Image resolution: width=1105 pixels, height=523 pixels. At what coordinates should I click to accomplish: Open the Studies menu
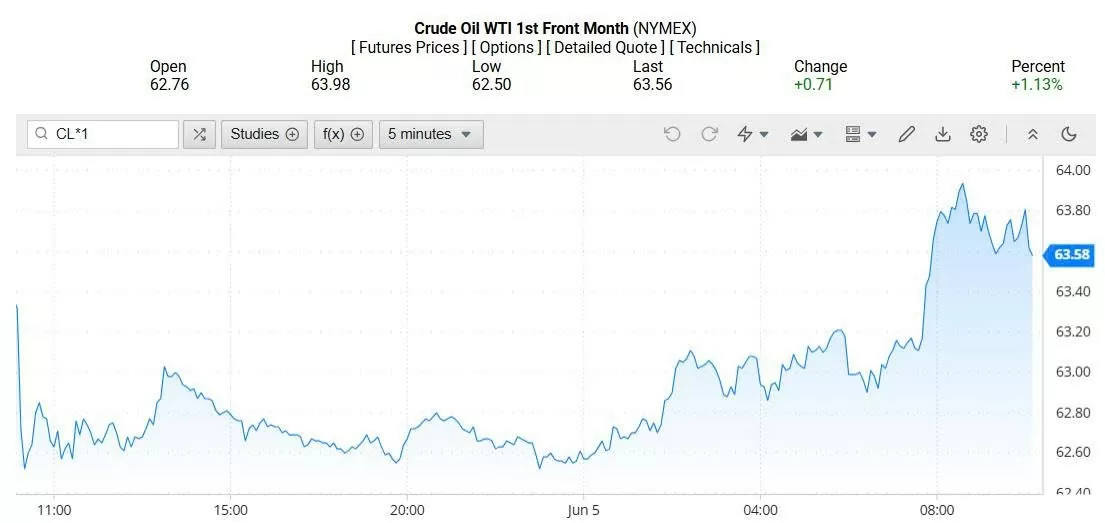coord(264,134)
